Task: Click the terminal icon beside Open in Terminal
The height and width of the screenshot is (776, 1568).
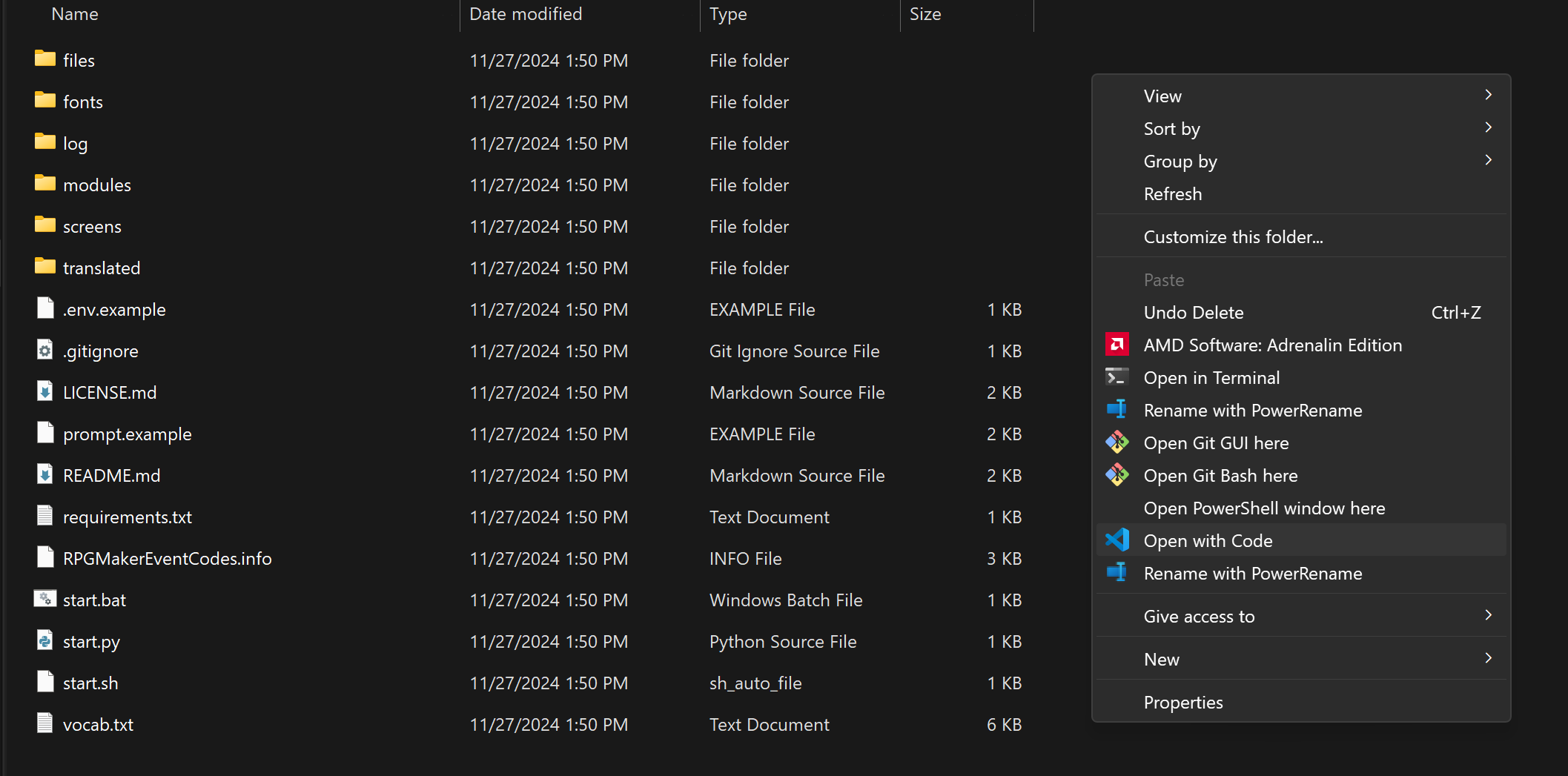Action: [x=1117, y=377]
